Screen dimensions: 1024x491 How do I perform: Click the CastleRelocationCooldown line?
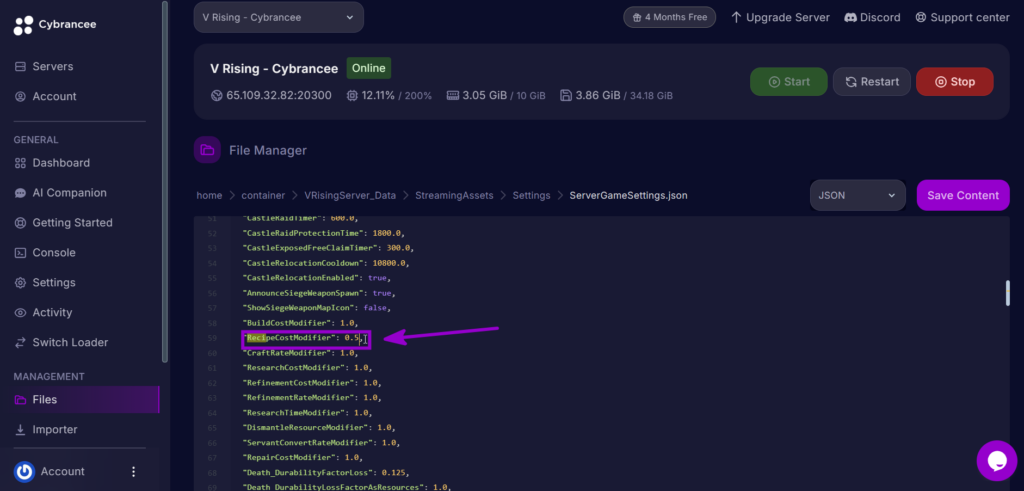327,263
